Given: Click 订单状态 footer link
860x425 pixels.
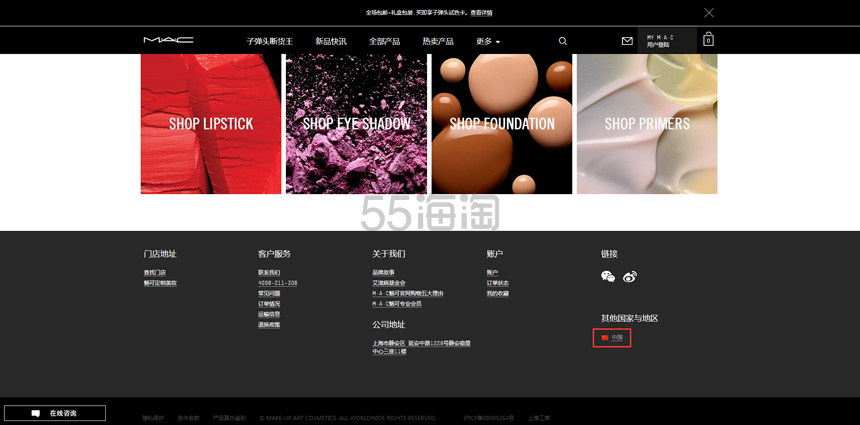Looking at the screenshot, I should point(497,283).
